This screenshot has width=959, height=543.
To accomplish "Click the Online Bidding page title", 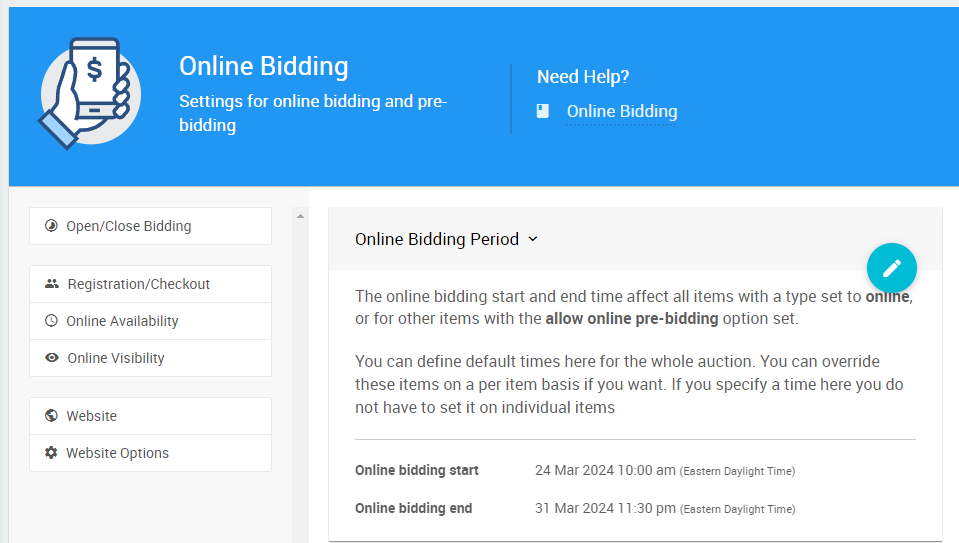I will [x=264, y=67].
